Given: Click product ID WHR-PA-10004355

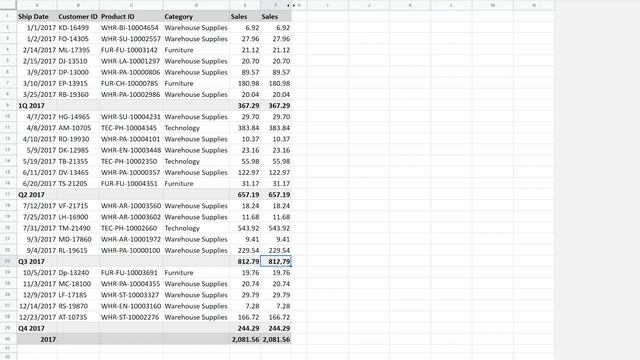Looking at the screenshot, I should tap(131, 284).
